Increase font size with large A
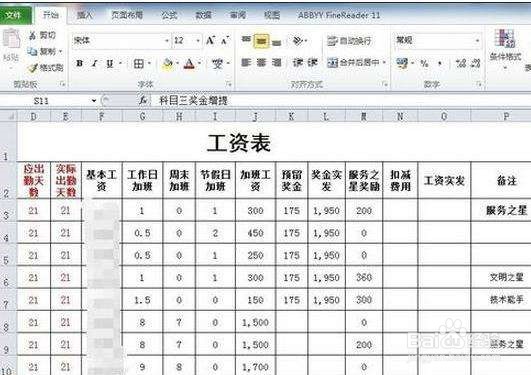This screenshot has width=531, height=375. point(210,41)
